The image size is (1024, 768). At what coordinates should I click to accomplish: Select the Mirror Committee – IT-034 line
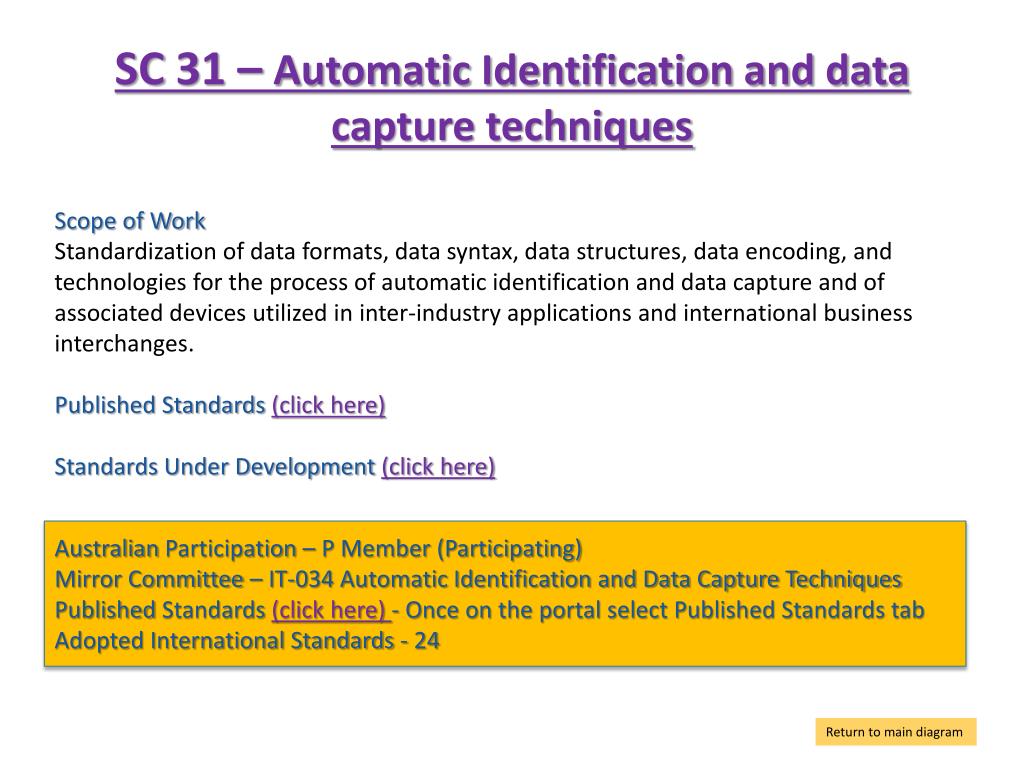[x=478, y=579]
